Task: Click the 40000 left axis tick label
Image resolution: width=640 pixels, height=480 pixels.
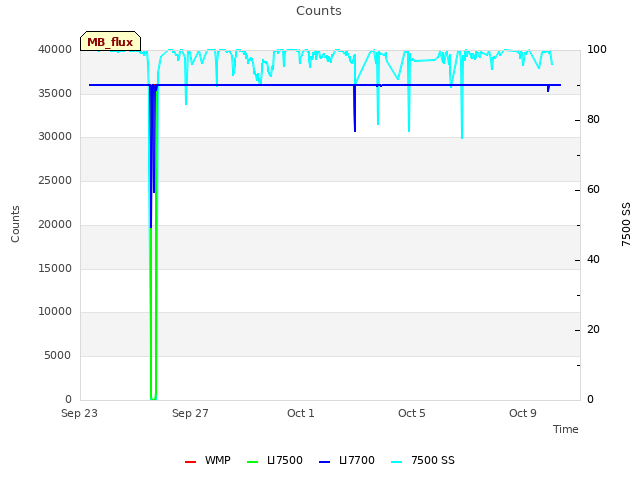Action: [55, 49]
